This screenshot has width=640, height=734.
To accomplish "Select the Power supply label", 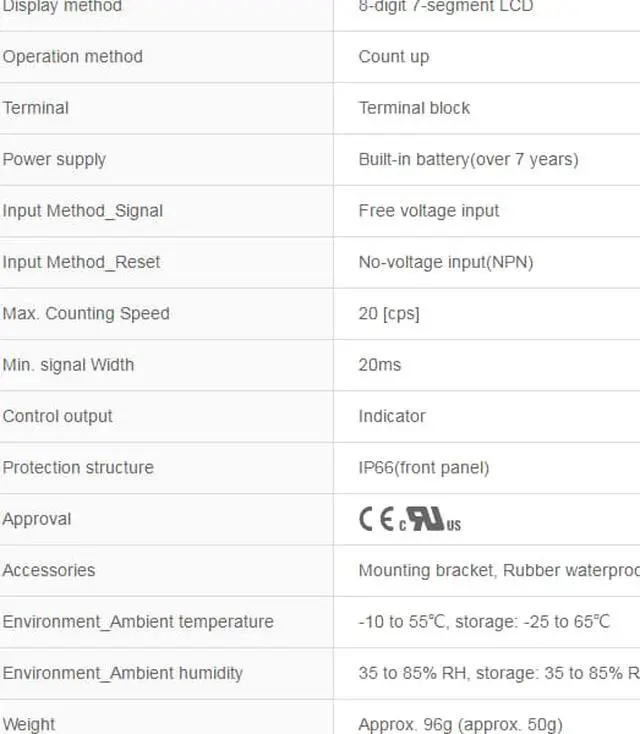I will 54,160.
